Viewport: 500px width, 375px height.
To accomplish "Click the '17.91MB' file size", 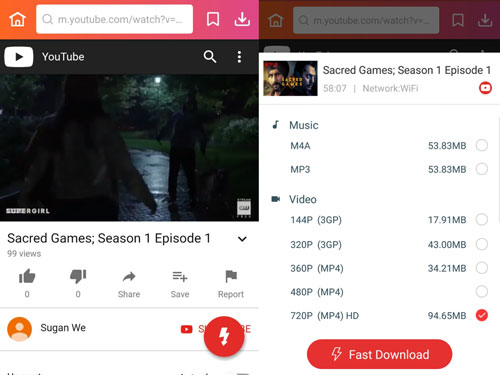I will click(x=447, y=220).
